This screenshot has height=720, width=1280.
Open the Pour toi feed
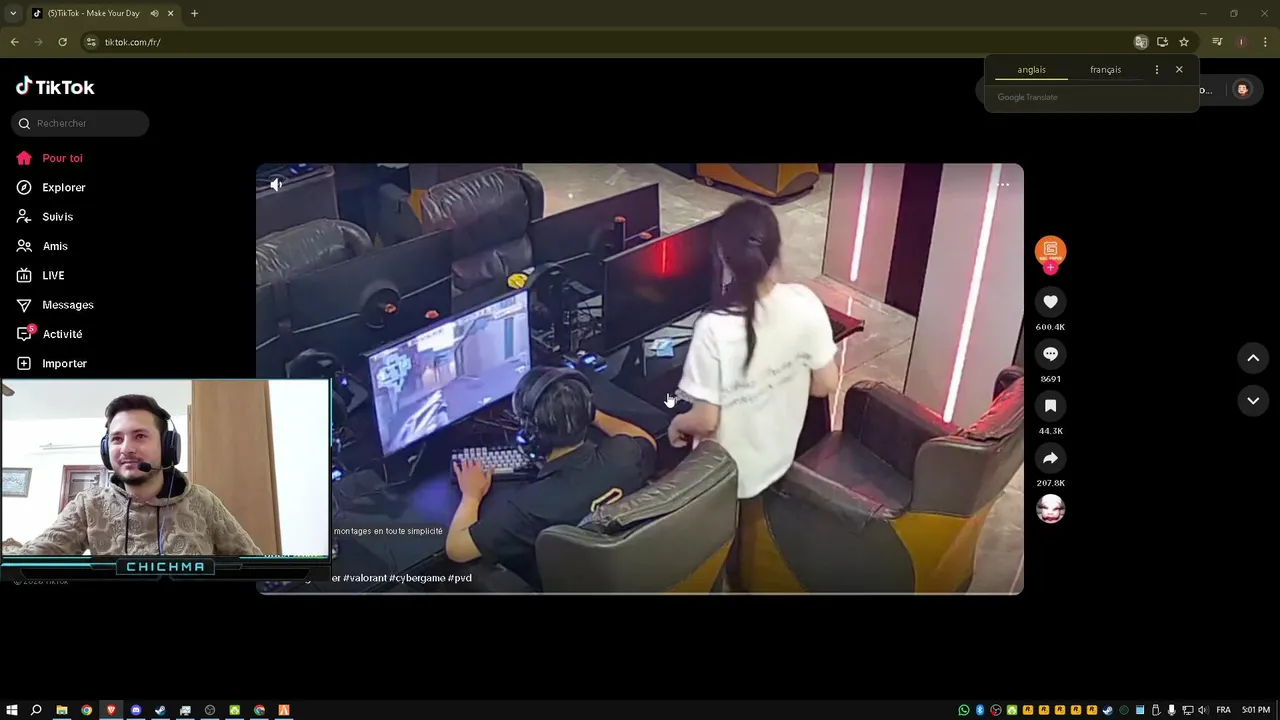pyautogui.click(x=50, y=158)
